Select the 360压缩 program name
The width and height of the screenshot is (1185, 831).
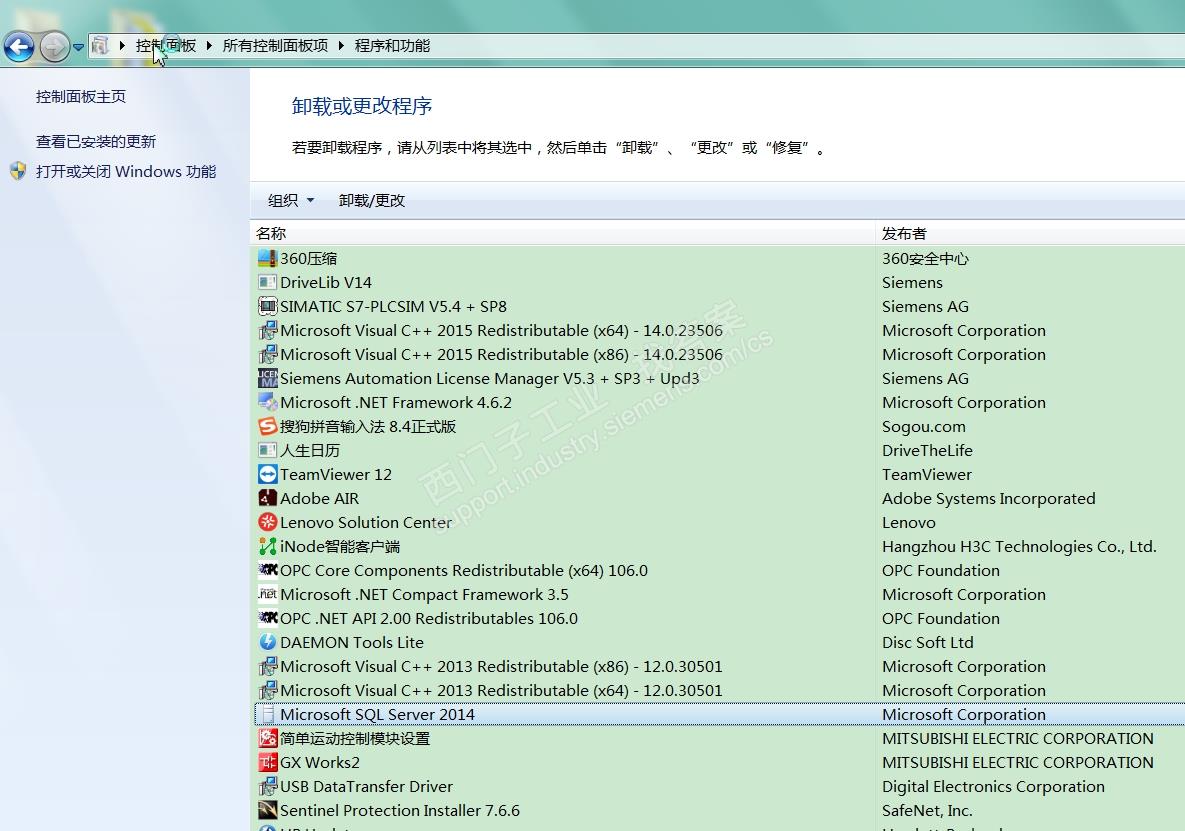(x=308, y=258)
